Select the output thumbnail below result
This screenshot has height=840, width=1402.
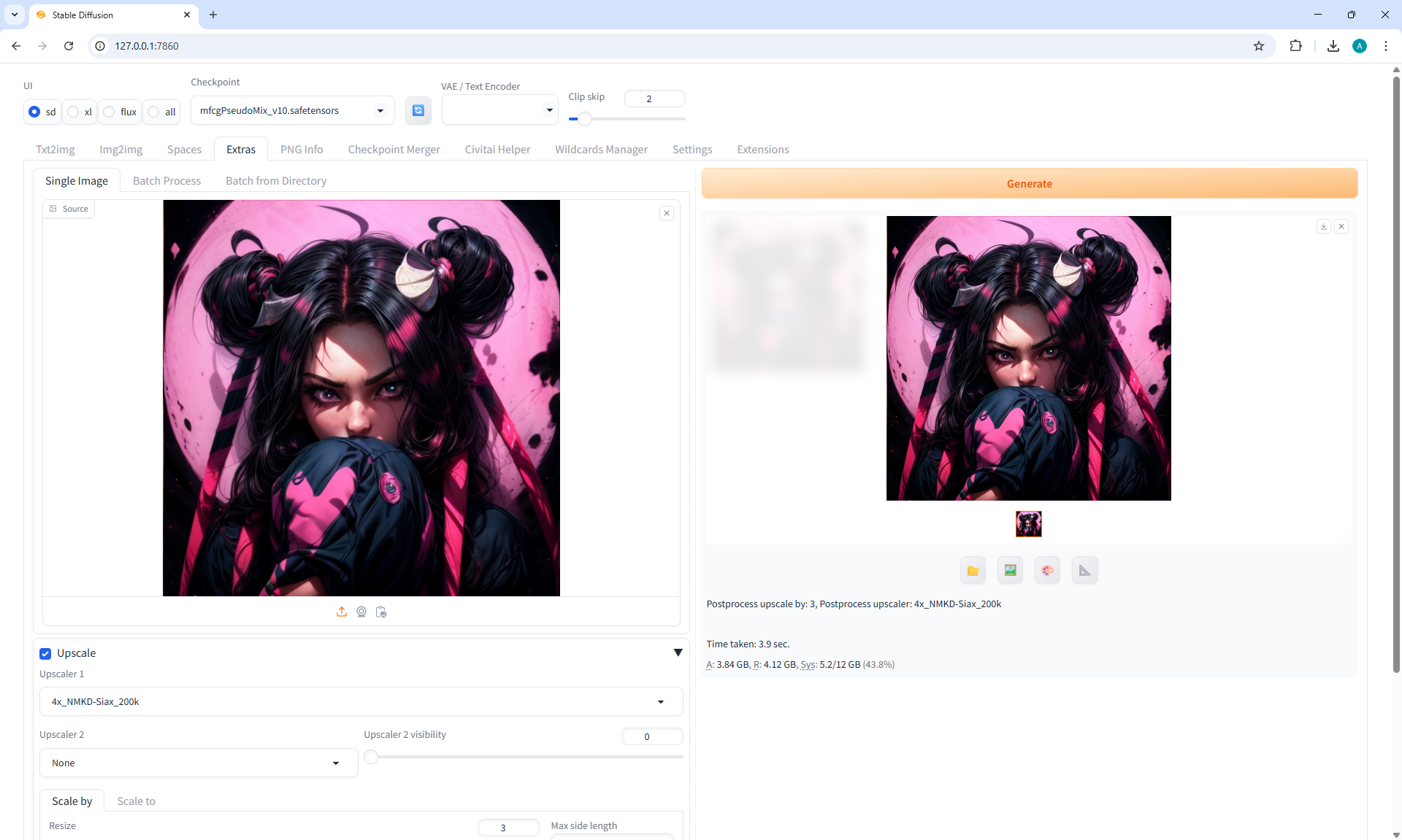(1028, 523)
